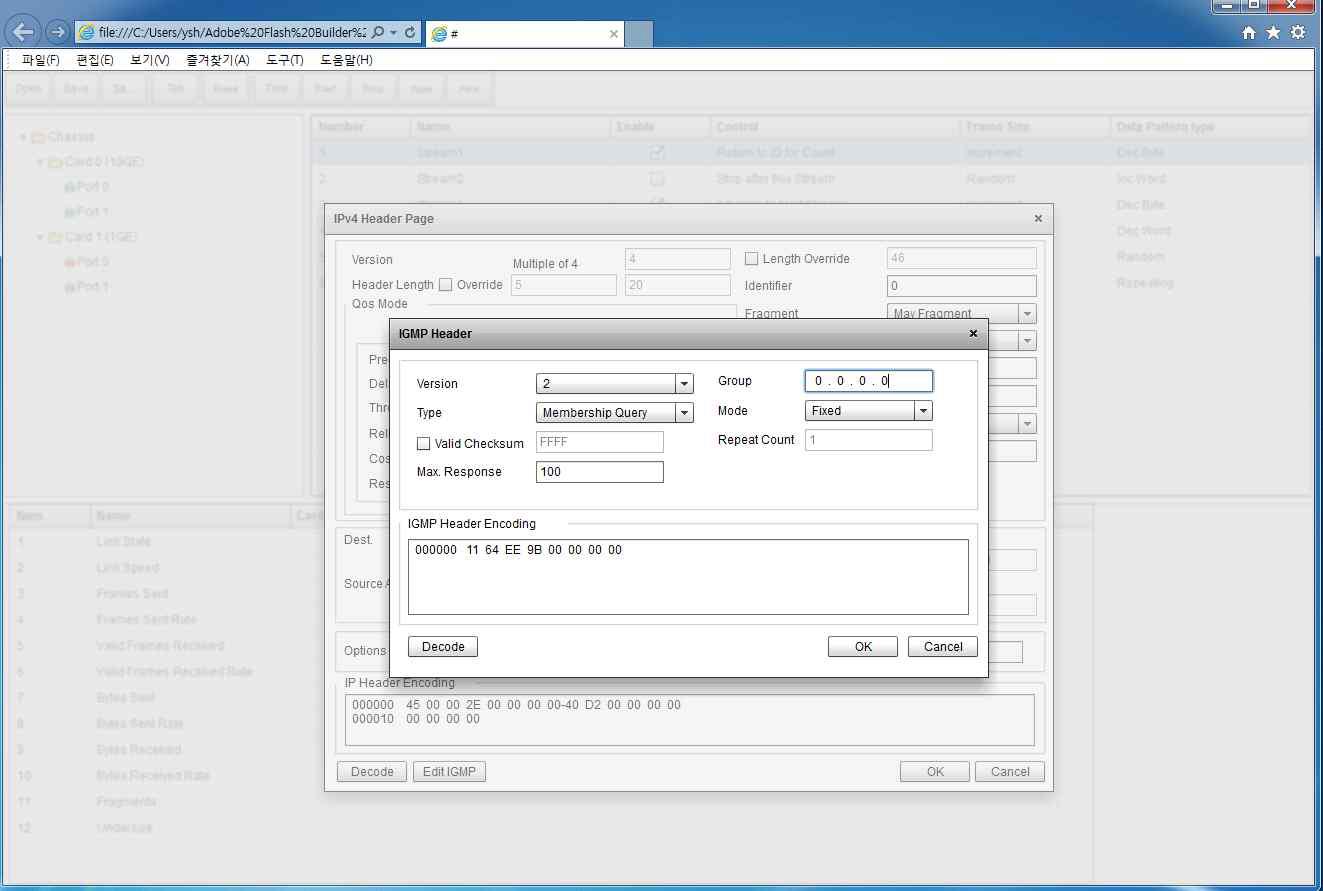Collapse the Chassis tree node
This screenshot has width=1323, height=891.
23,137
